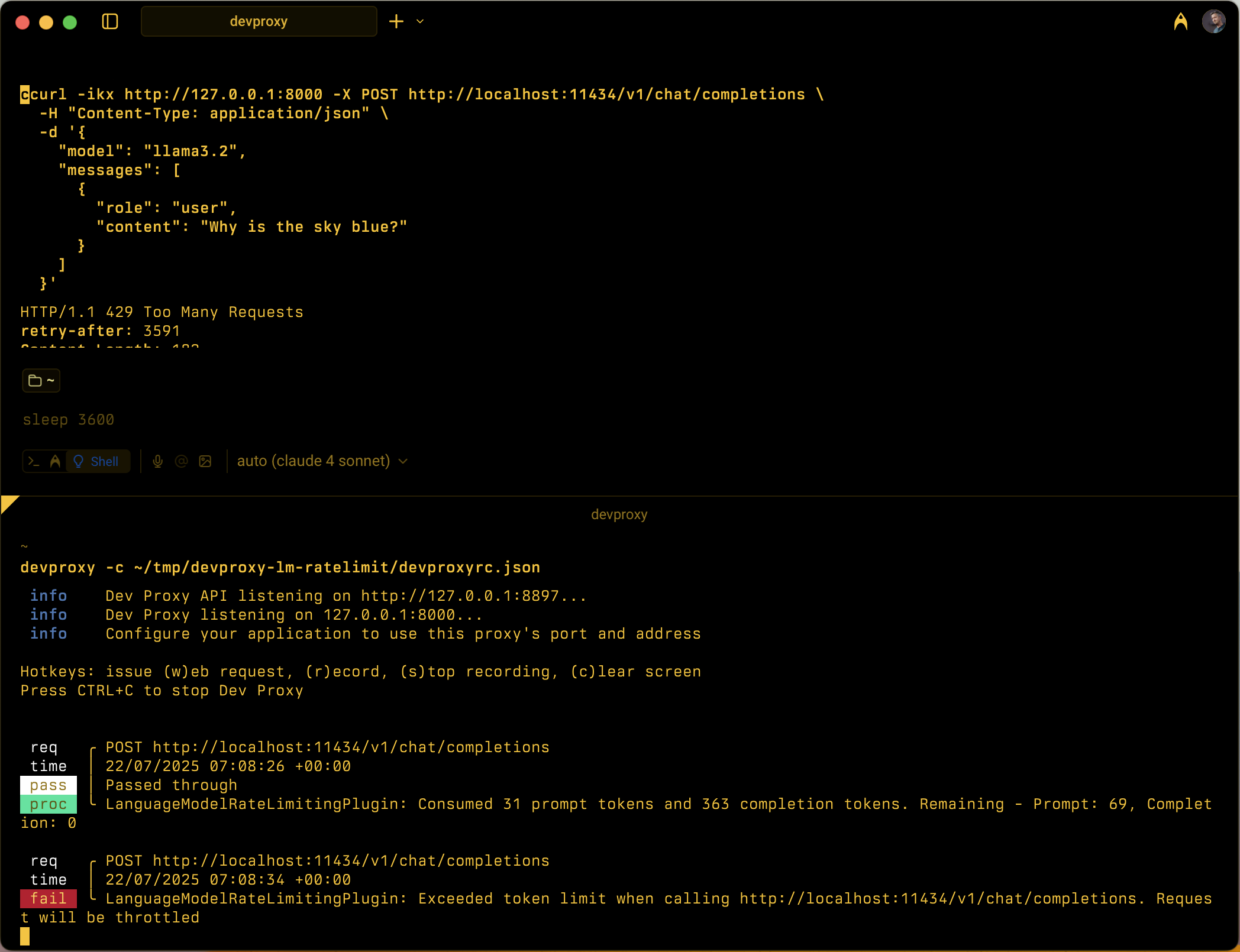
Task: Open the Warp AI assistant icon top right
Action: pos(1181,21)
